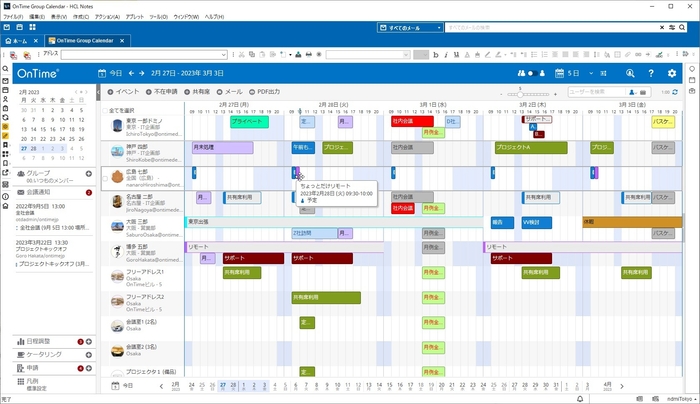Open OnTime settings gear
Screen dimensions: 700x404
click(672, 73)
